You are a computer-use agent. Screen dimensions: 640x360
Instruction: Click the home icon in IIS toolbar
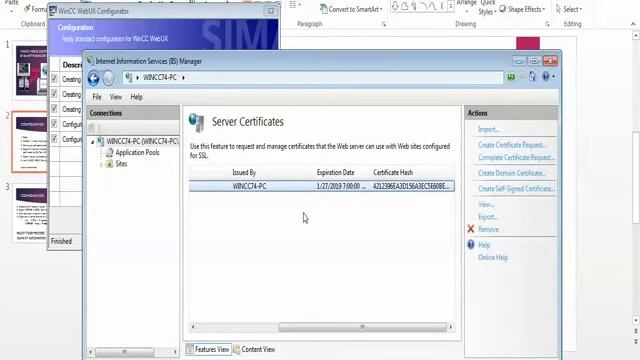(x=532, y=76)
